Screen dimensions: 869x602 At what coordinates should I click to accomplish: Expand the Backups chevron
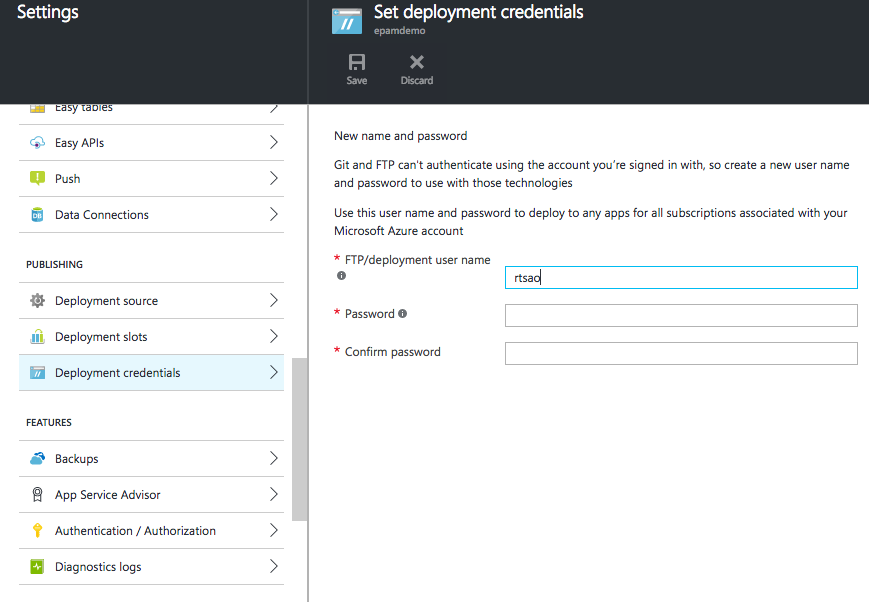[274, 458]
